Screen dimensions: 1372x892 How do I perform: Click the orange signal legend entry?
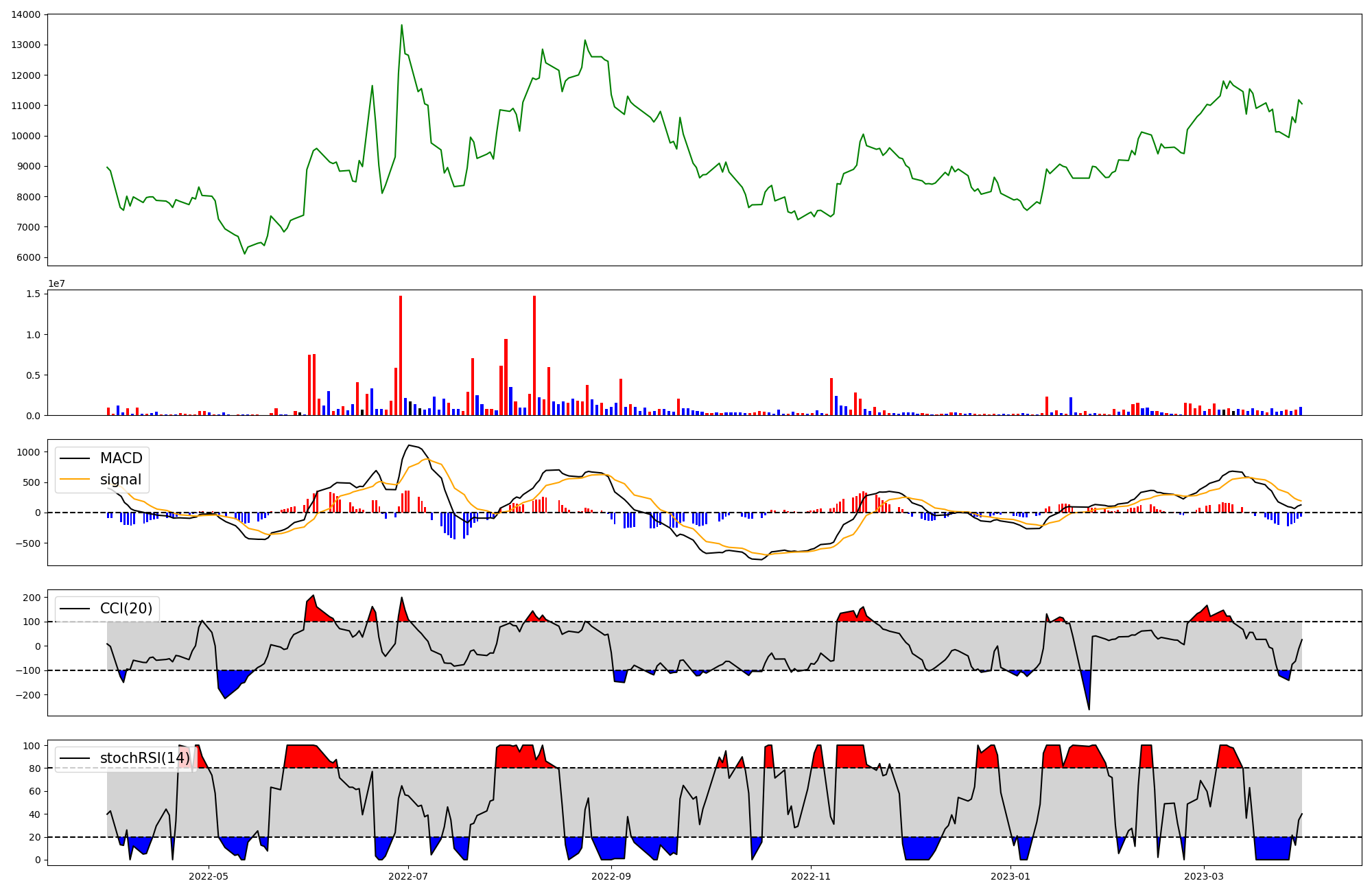click(120, 480)
